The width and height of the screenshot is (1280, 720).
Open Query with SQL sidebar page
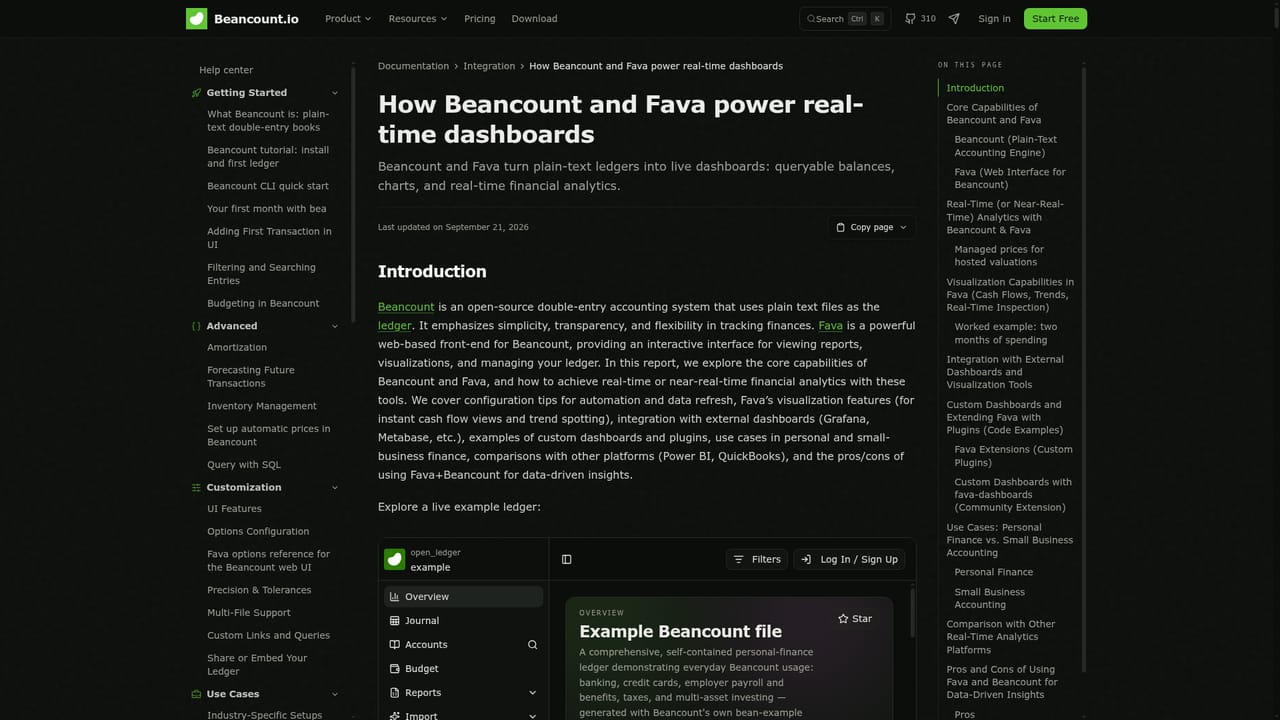244,465
